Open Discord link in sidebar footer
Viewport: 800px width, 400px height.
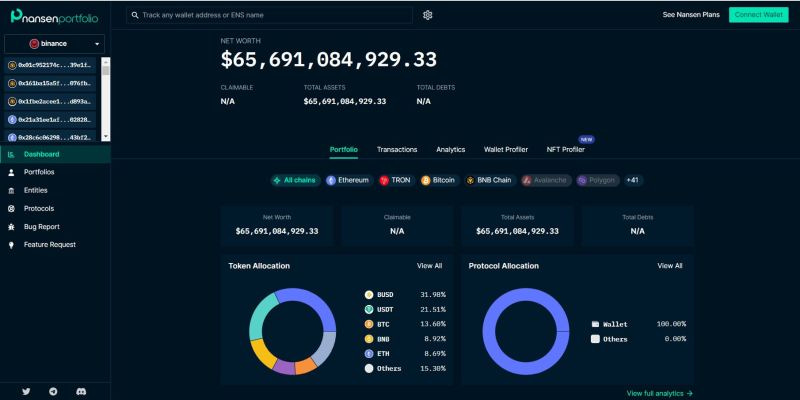point(81,392)
